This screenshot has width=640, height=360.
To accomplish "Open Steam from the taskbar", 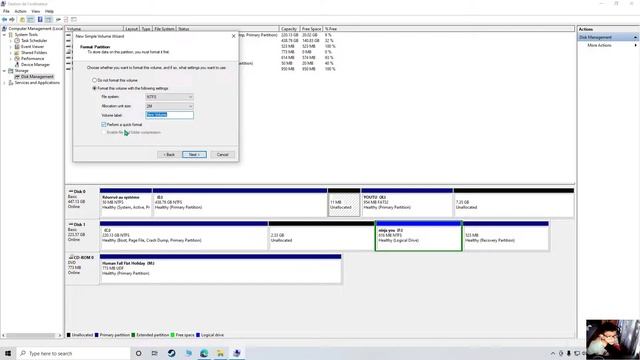I will 171,353.
